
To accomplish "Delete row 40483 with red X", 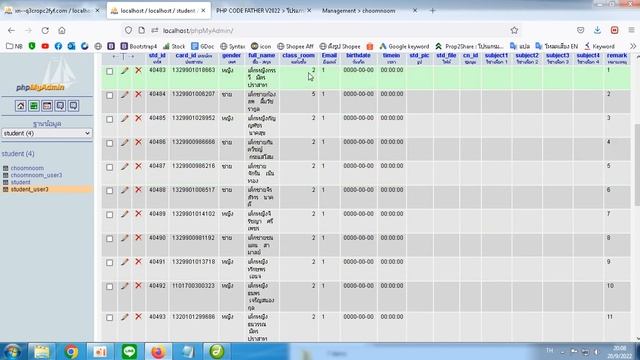I will point(138,70).
